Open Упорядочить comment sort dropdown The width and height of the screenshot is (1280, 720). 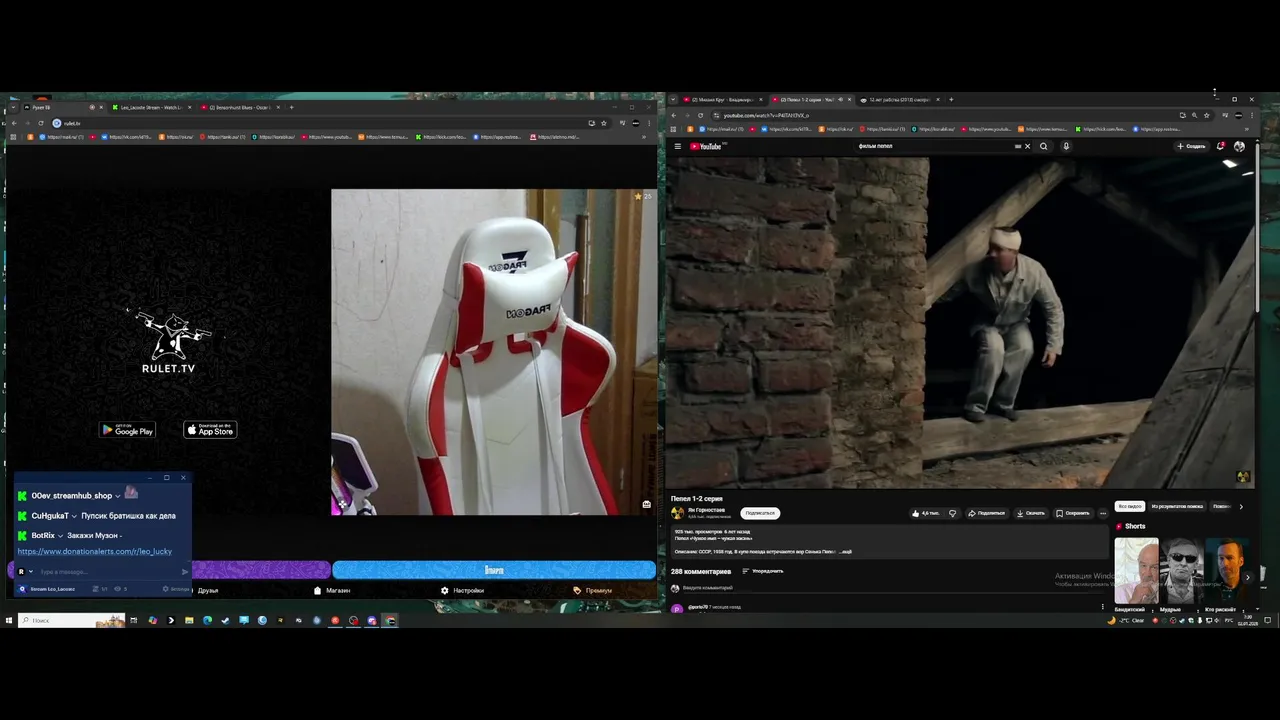[x=762, y=571]
